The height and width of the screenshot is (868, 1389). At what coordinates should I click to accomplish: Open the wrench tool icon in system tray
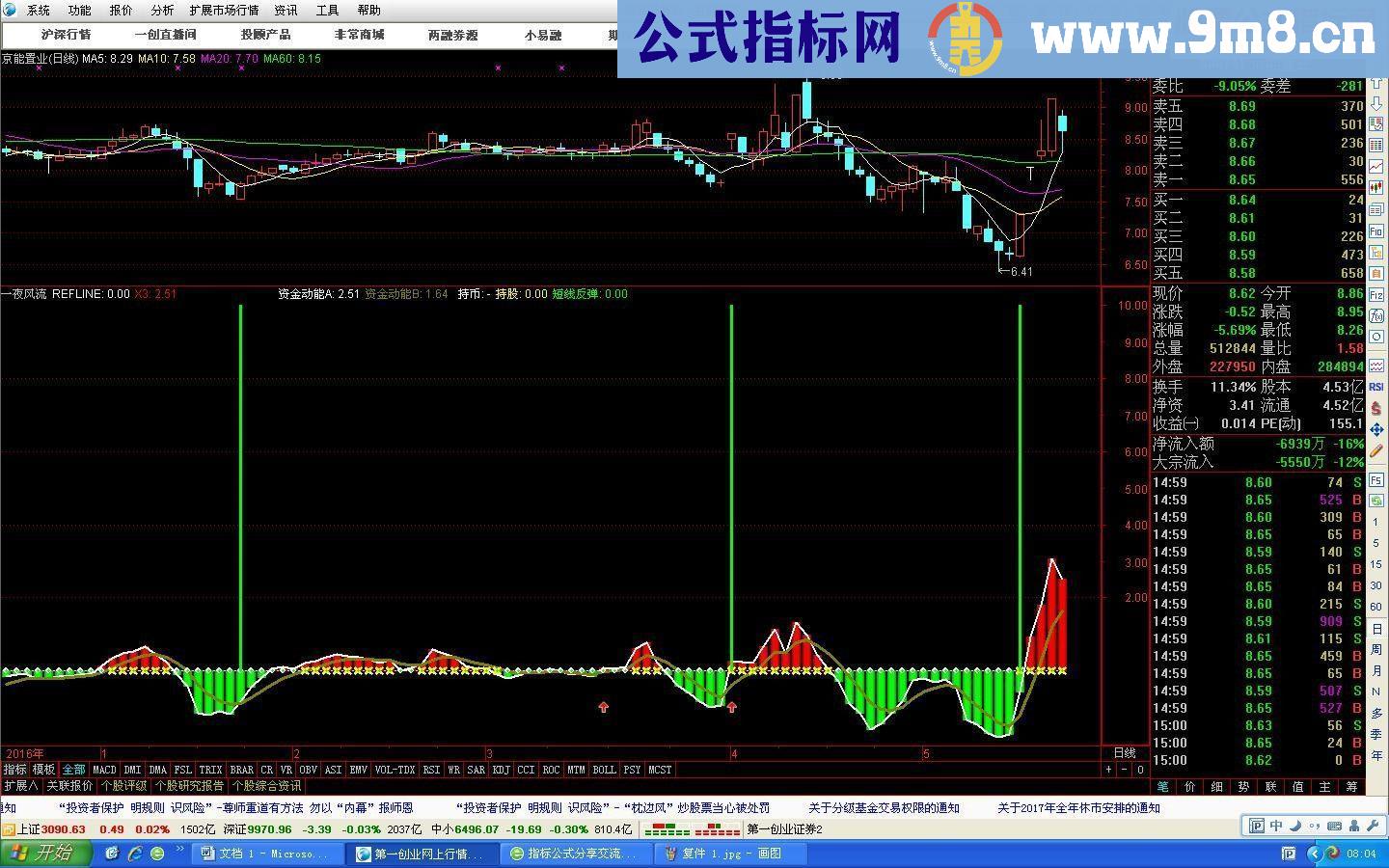point(1372,826)
